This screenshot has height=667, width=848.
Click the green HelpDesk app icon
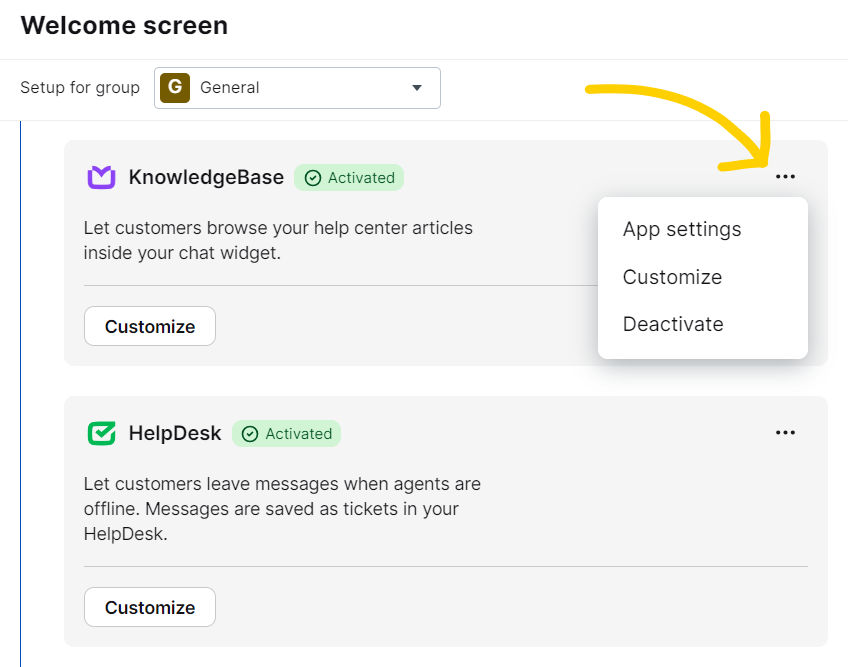[101, 433]
